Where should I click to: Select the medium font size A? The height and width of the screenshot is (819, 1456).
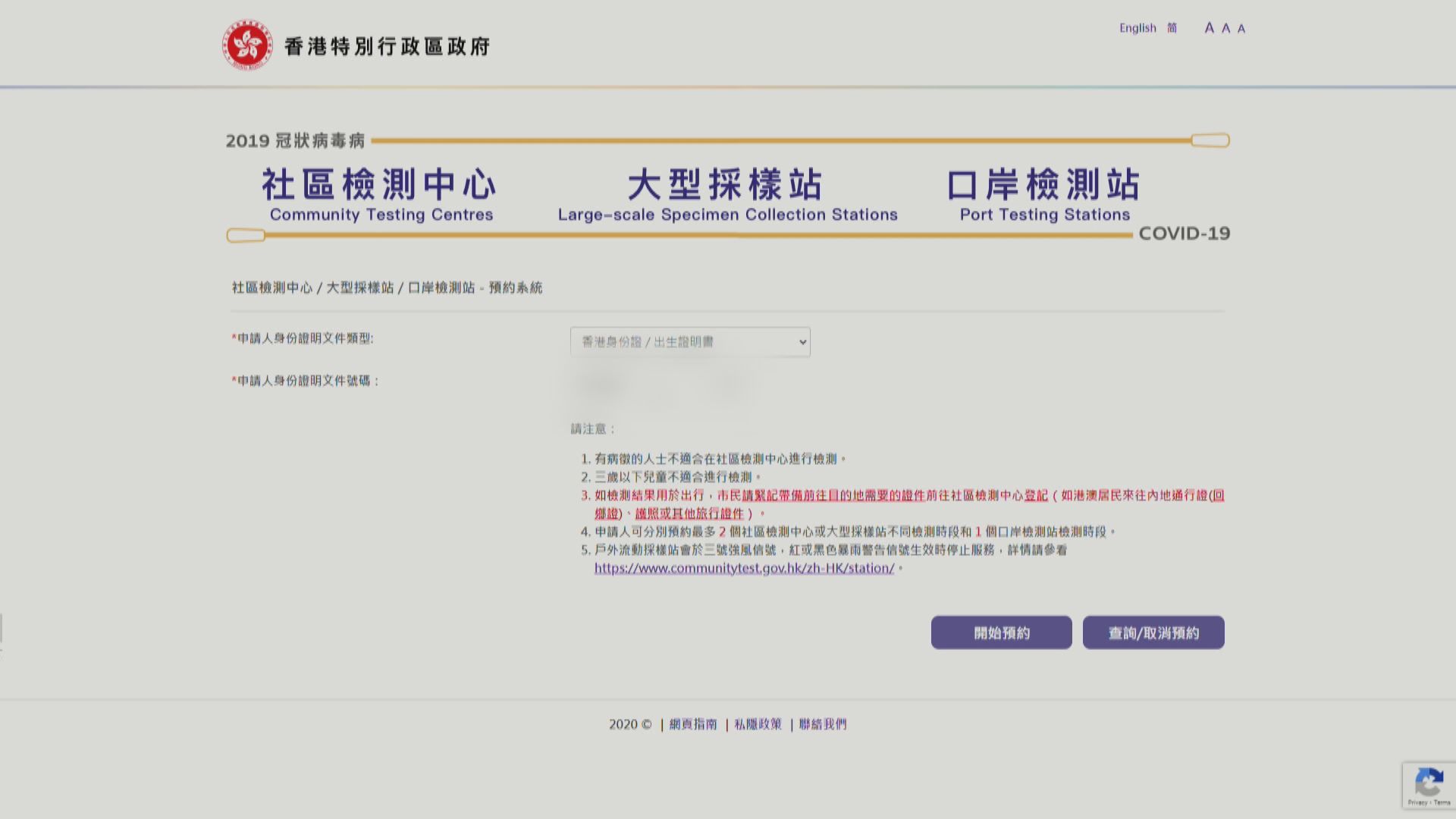pos(1225,28)
